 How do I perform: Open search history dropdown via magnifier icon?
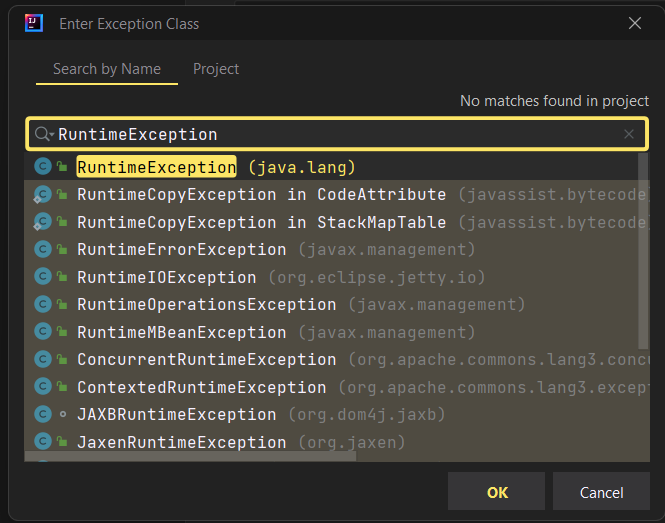pos(44,134)
